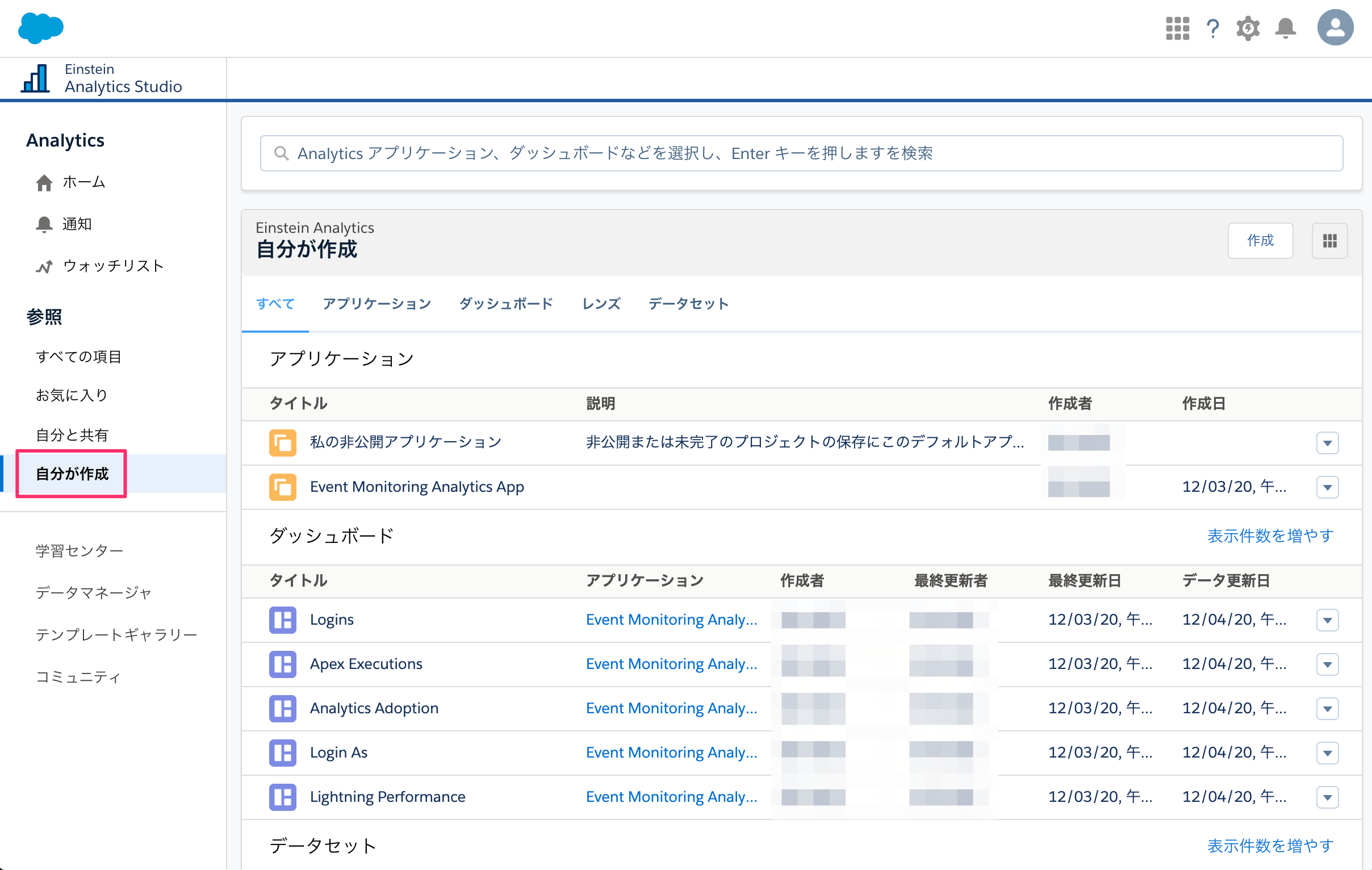The height and width of the screenshot is (870, 1372).
Task: Click the 作成 button
Action: point(1260,241)
